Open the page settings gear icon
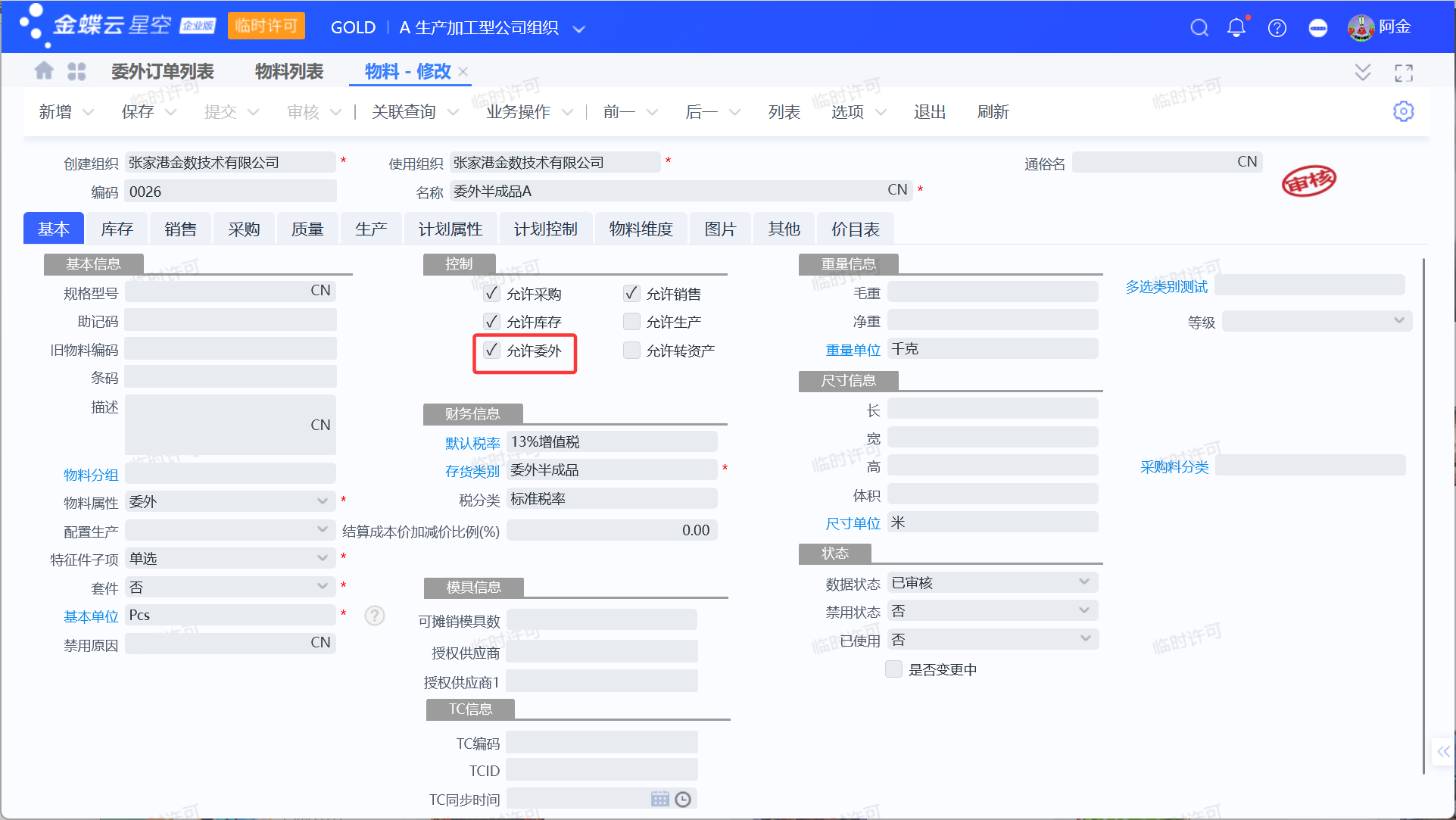This screenshot has height=820, width=1456. 1403,112
